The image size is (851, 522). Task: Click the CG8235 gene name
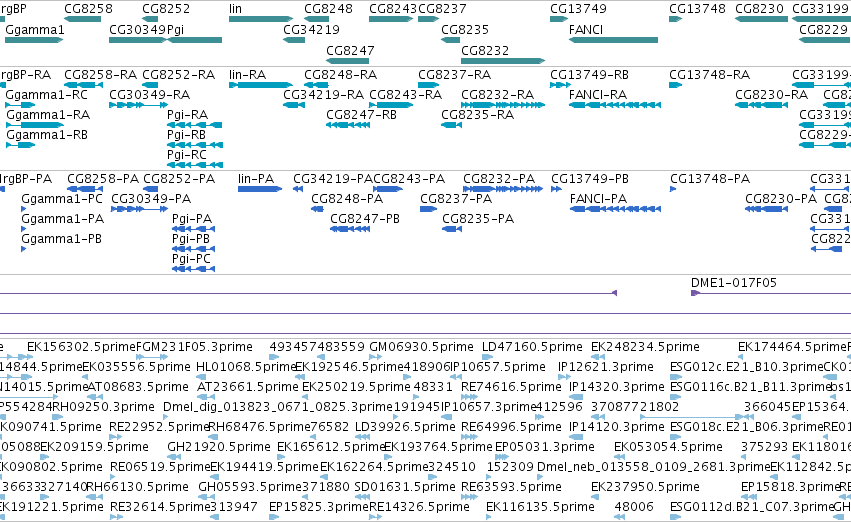(x=465, y=30)
